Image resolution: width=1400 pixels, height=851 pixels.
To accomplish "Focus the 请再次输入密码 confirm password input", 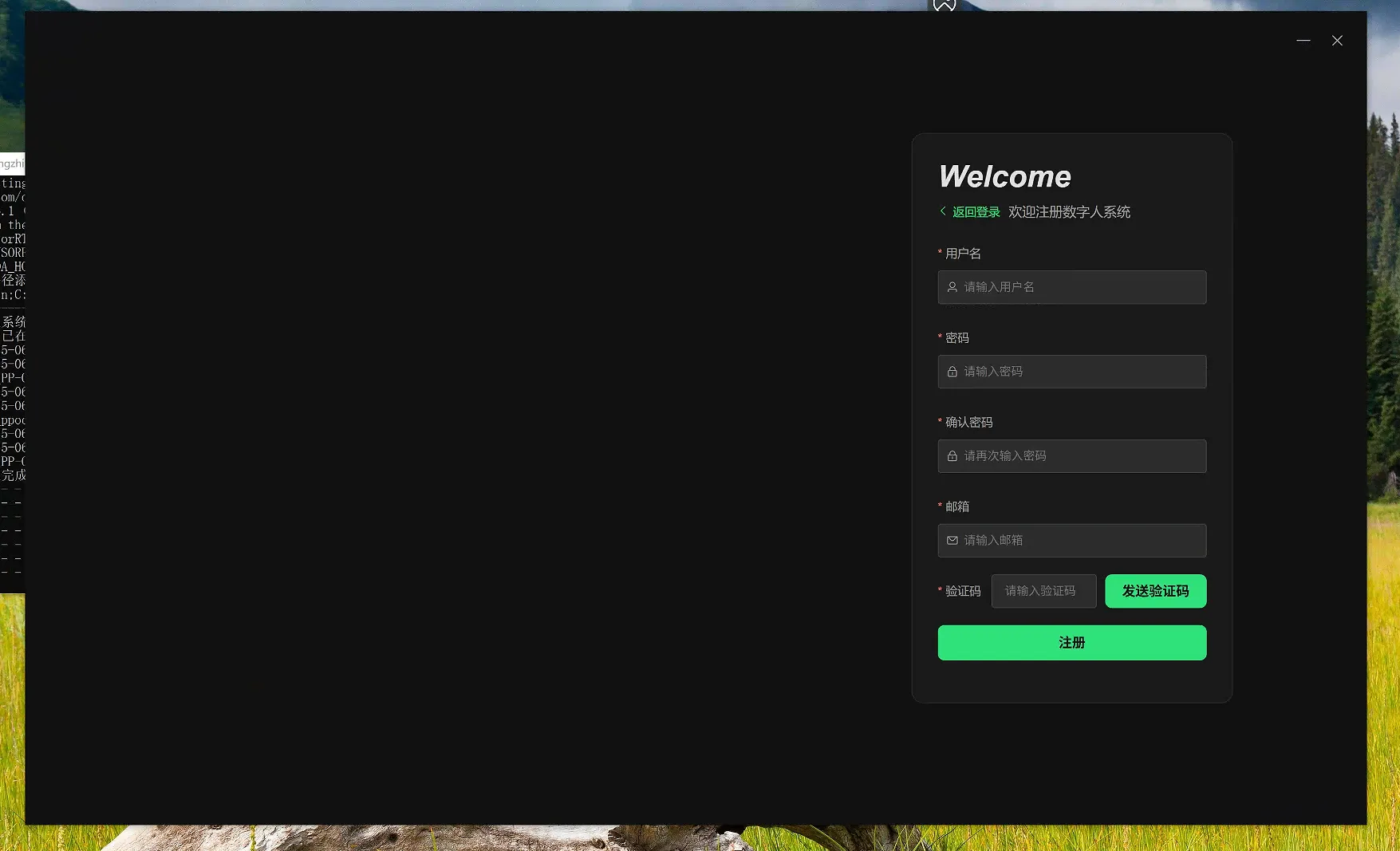I will point(1081,456).
